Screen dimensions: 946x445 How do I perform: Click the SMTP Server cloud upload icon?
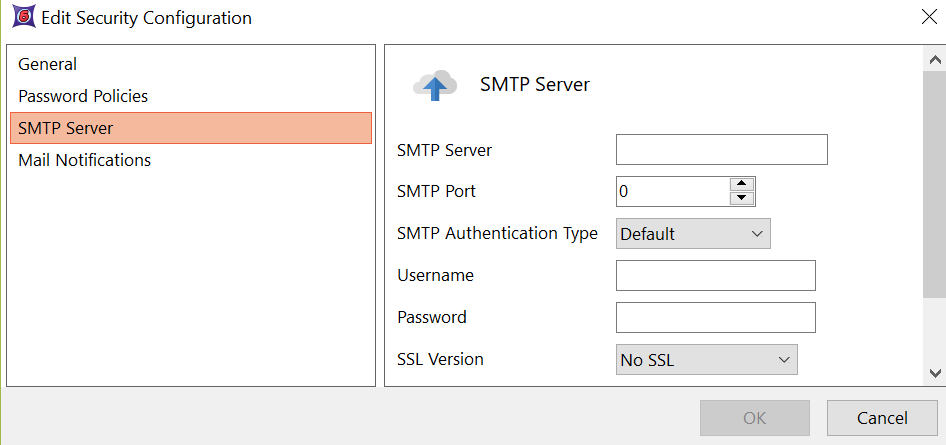[x=435, y=86]
